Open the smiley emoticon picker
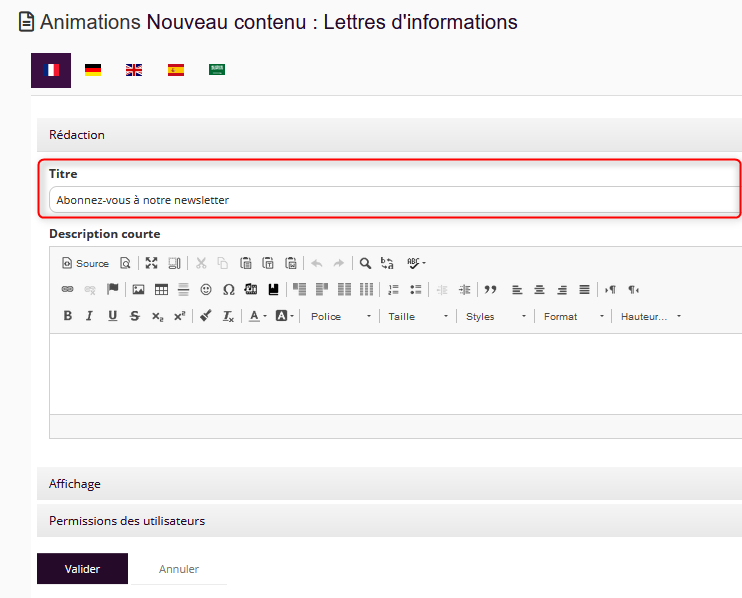Viewport: 742px width, 598px height. tap(206, 289)
